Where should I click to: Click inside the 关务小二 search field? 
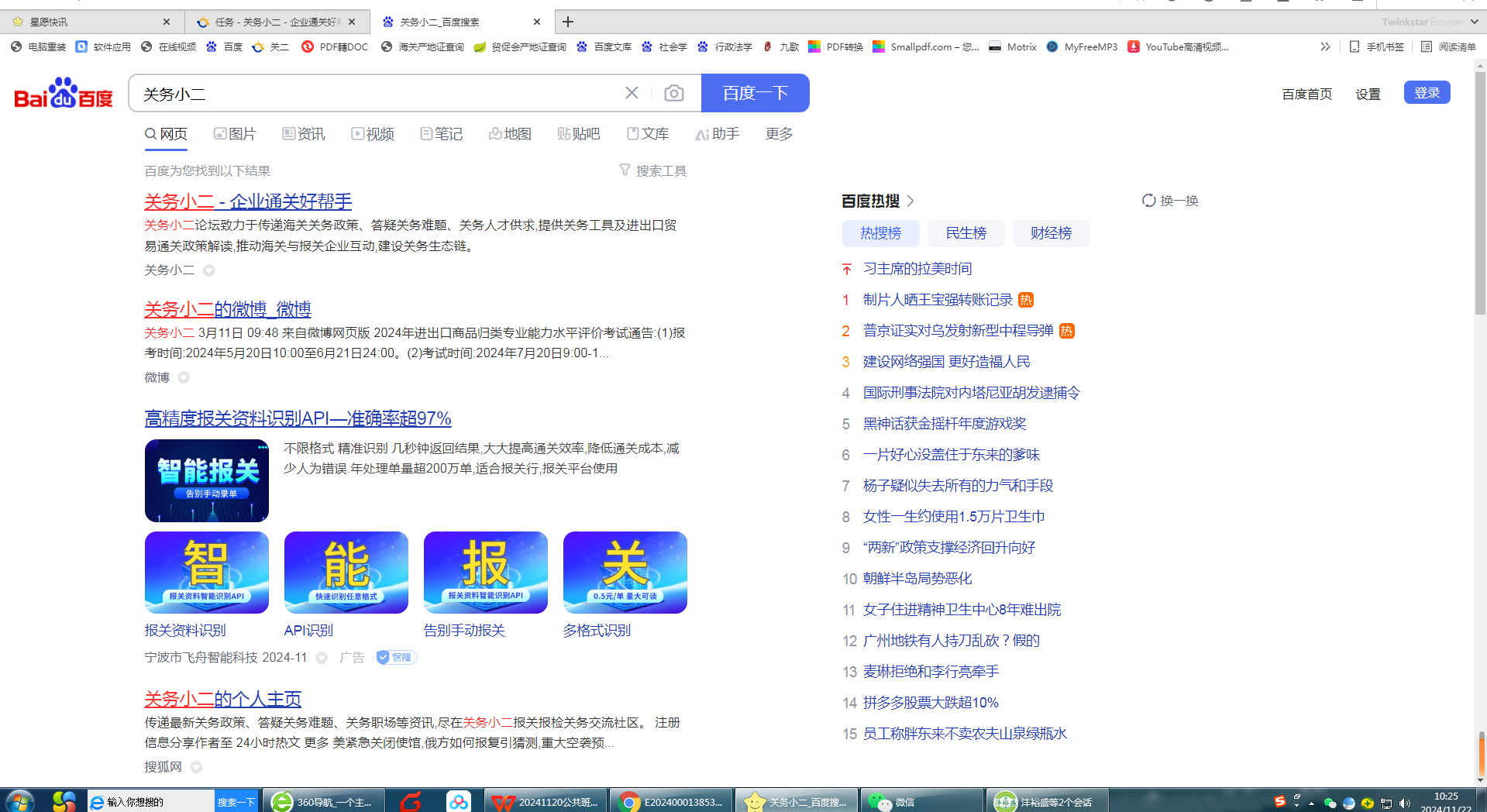[380, 94]
